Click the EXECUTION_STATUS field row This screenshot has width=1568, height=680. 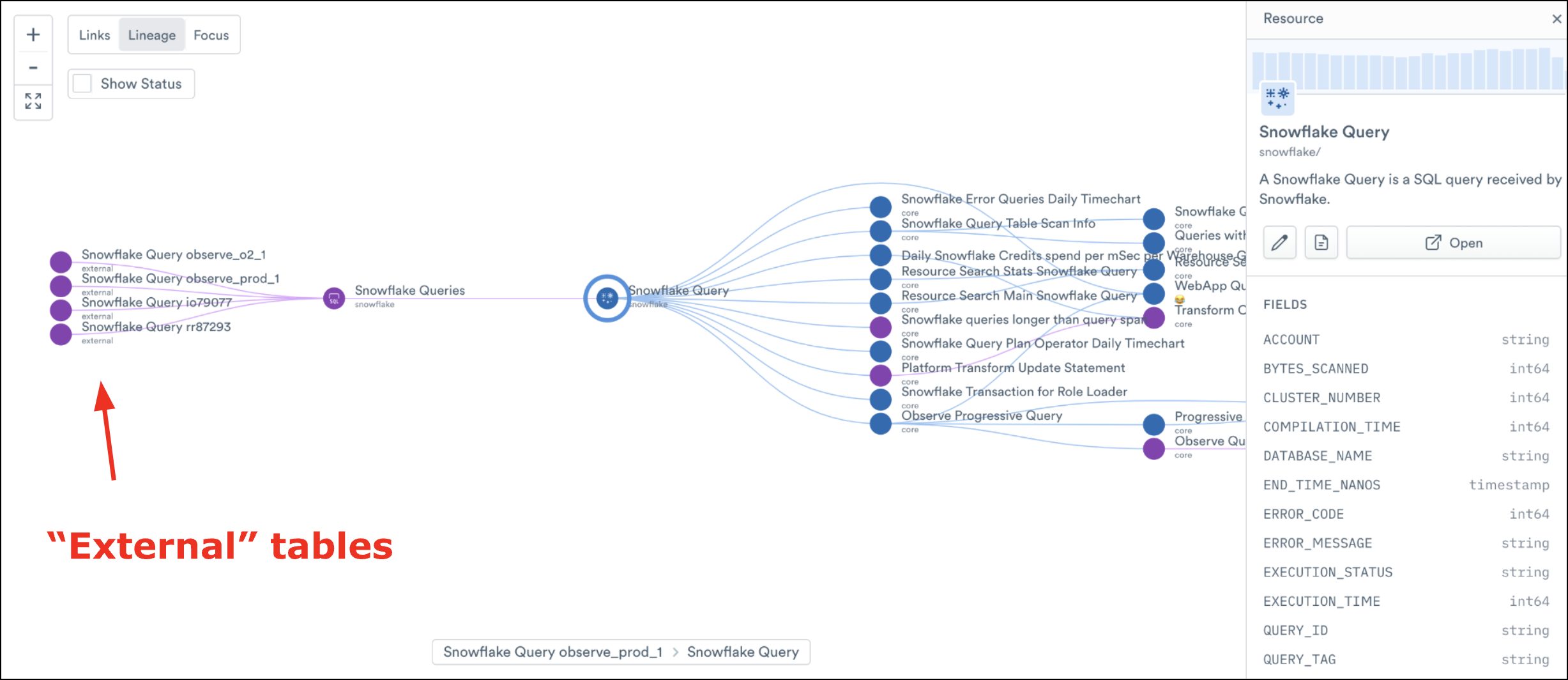1406,572
